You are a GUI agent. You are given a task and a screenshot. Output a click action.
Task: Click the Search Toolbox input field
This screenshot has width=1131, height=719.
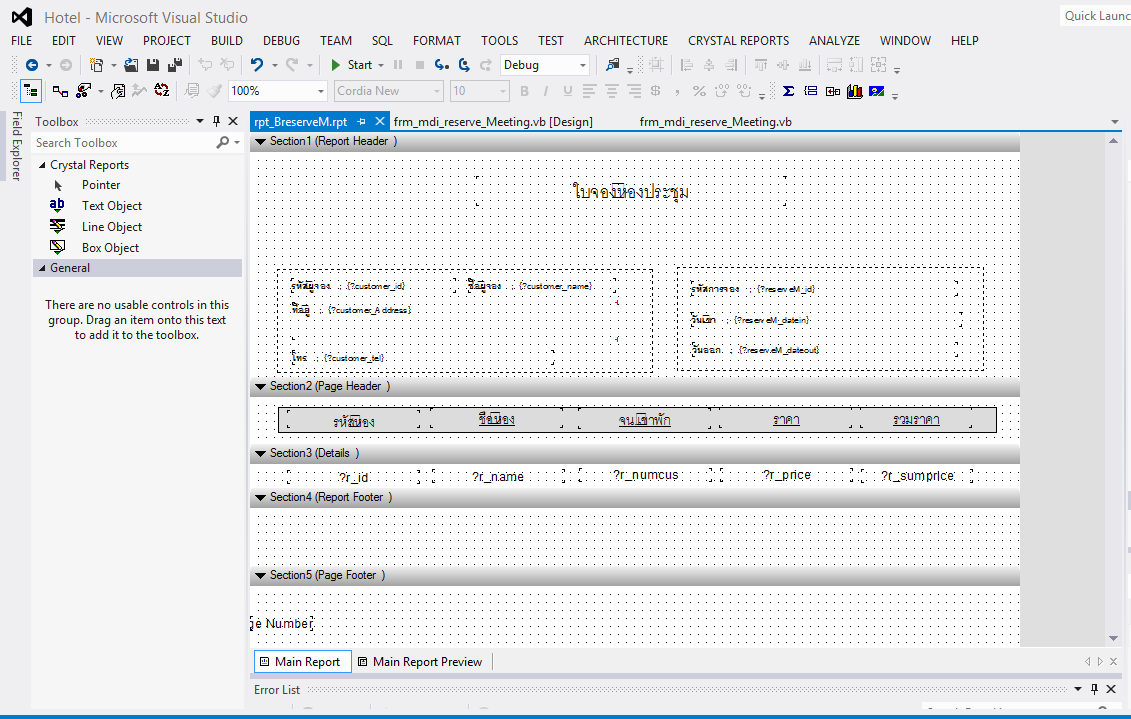click(124, 143)
